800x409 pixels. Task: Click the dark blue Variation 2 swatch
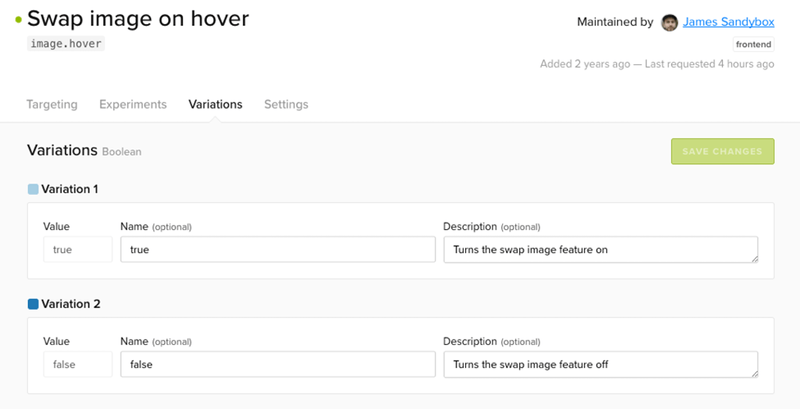click(x=33, y=304)
